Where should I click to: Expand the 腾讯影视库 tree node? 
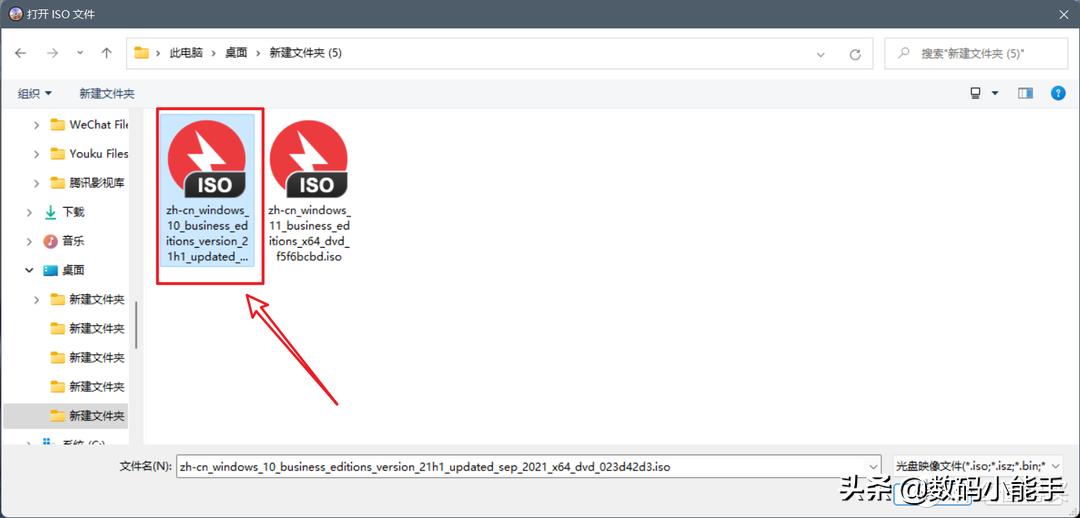click(37, 183)
